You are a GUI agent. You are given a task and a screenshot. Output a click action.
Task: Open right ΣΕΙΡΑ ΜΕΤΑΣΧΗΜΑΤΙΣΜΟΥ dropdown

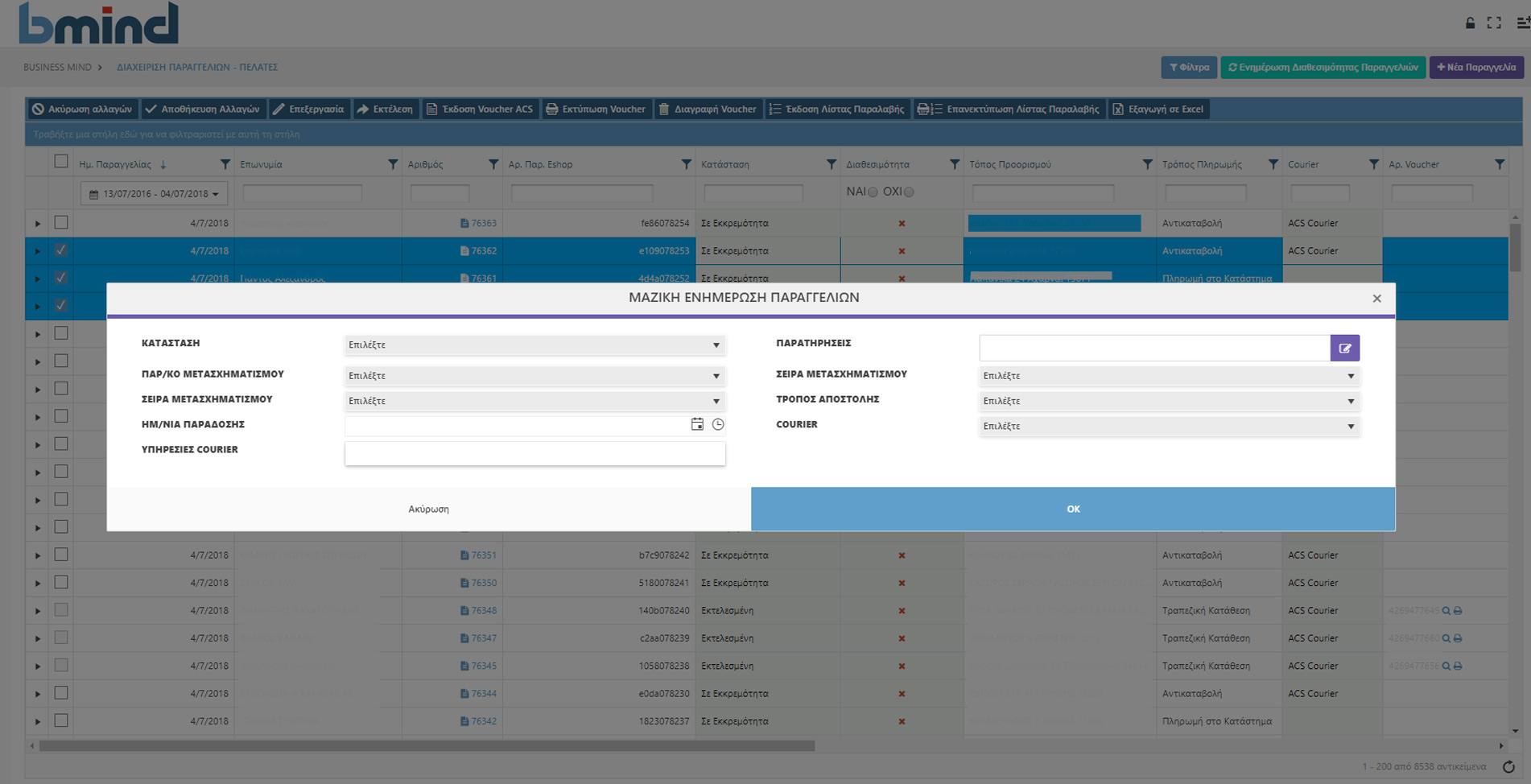[1170, 376]
